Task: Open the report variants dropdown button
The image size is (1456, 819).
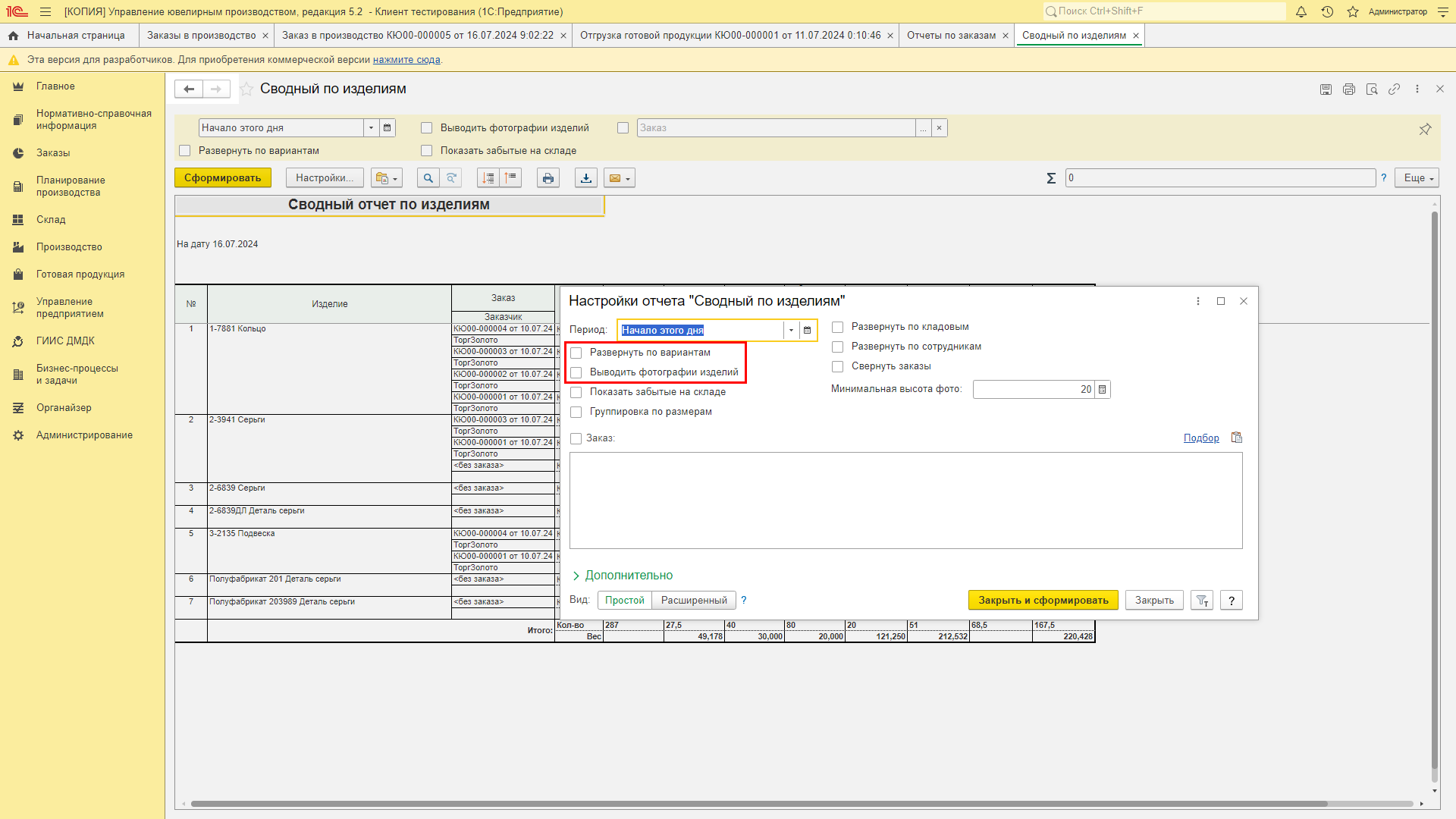Action: click(x=387, y=178)
